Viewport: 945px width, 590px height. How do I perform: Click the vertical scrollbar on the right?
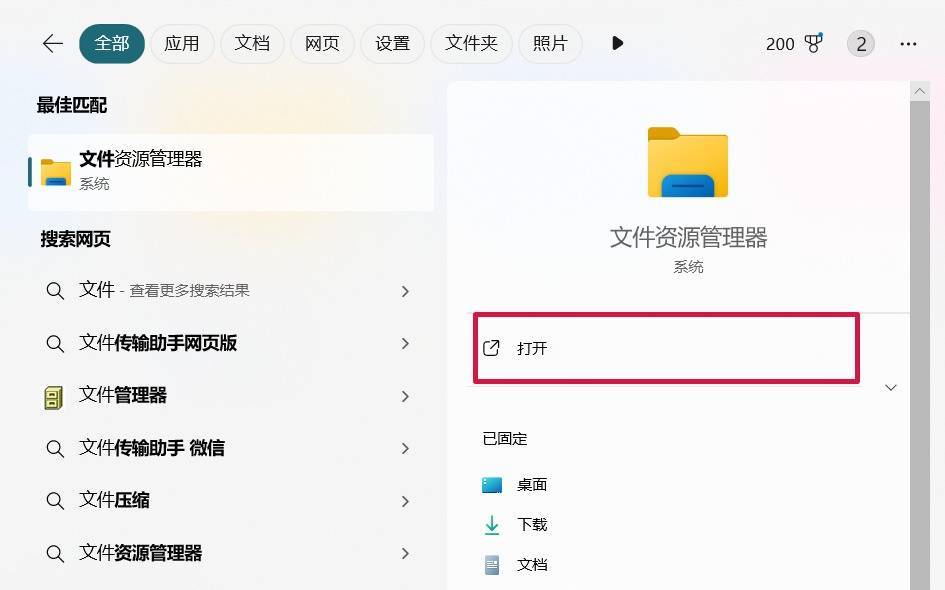[x=920, y=300]
